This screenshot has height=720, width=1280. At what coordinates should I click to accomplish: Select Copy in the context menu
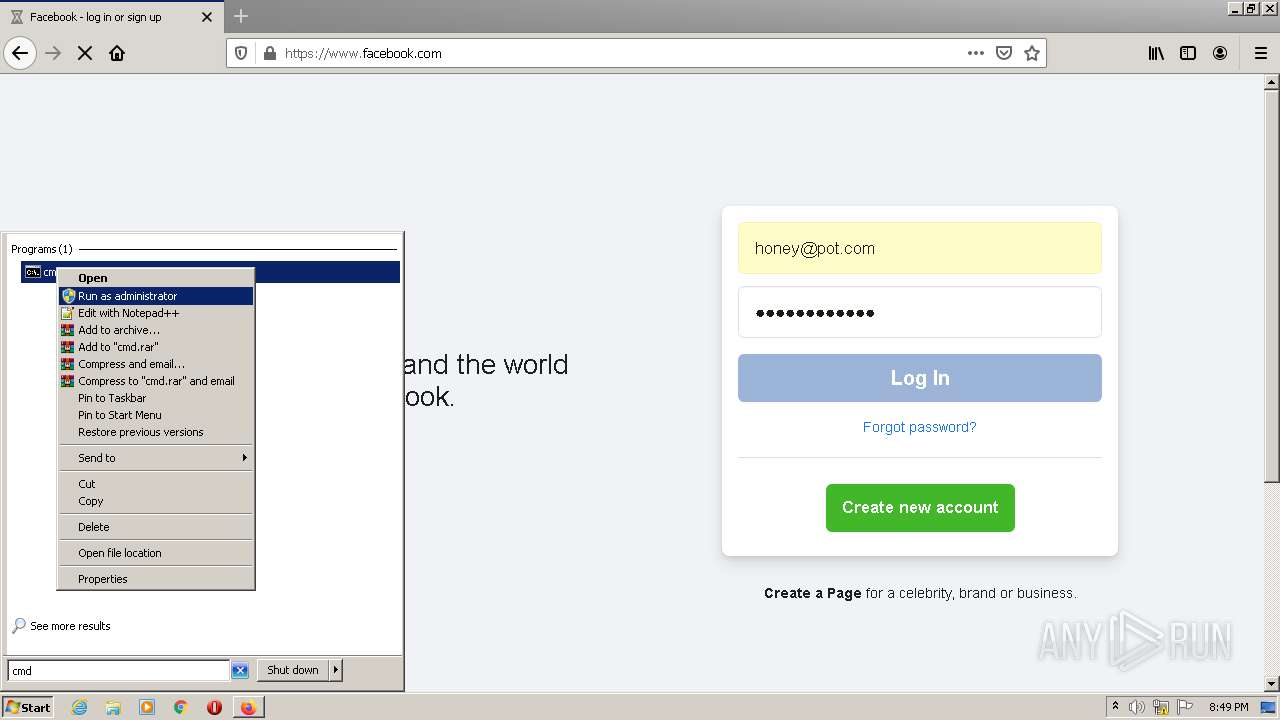pos(155,501)
